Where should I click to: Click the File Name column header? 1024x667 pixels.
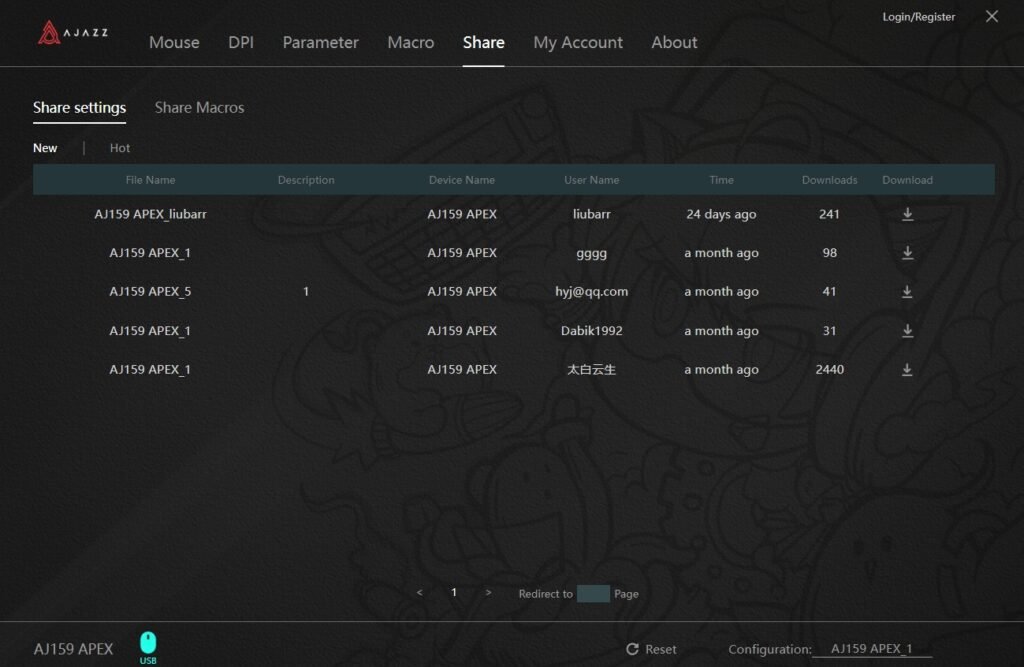tap(150, 180)
